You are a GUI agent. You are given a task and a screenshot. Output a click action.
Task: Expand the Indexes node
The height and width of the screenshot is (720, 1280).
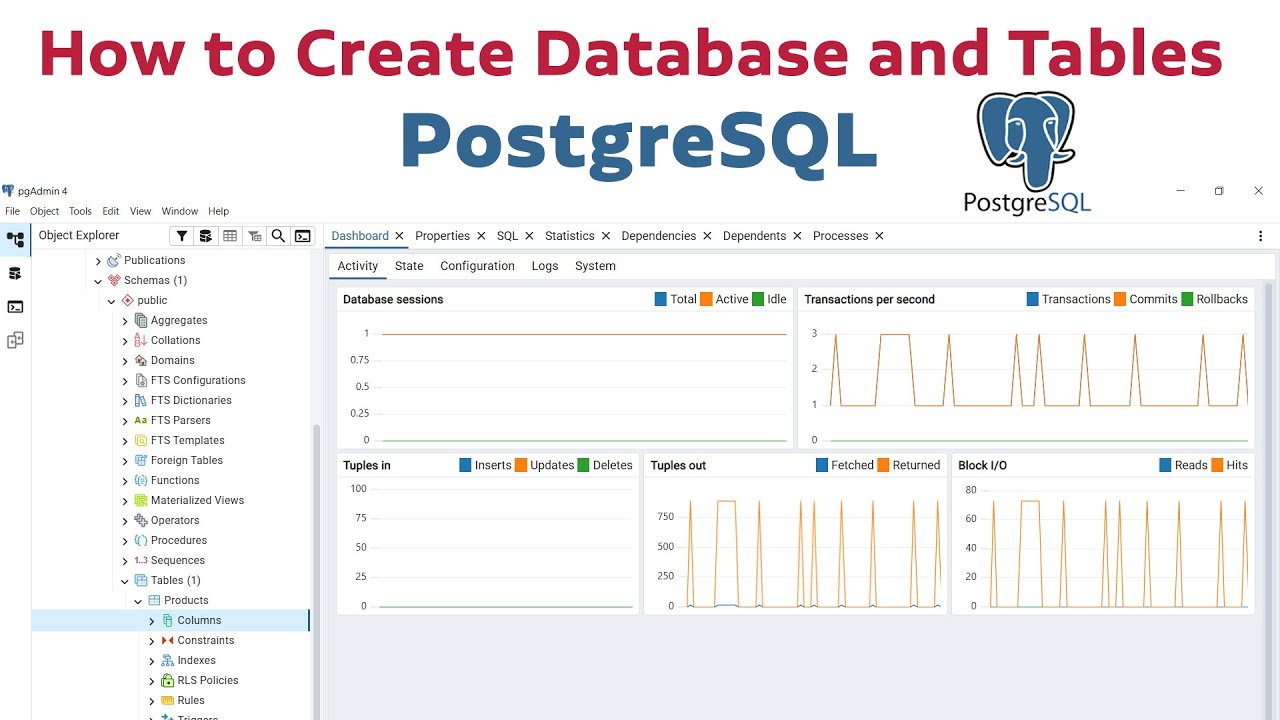152,661
